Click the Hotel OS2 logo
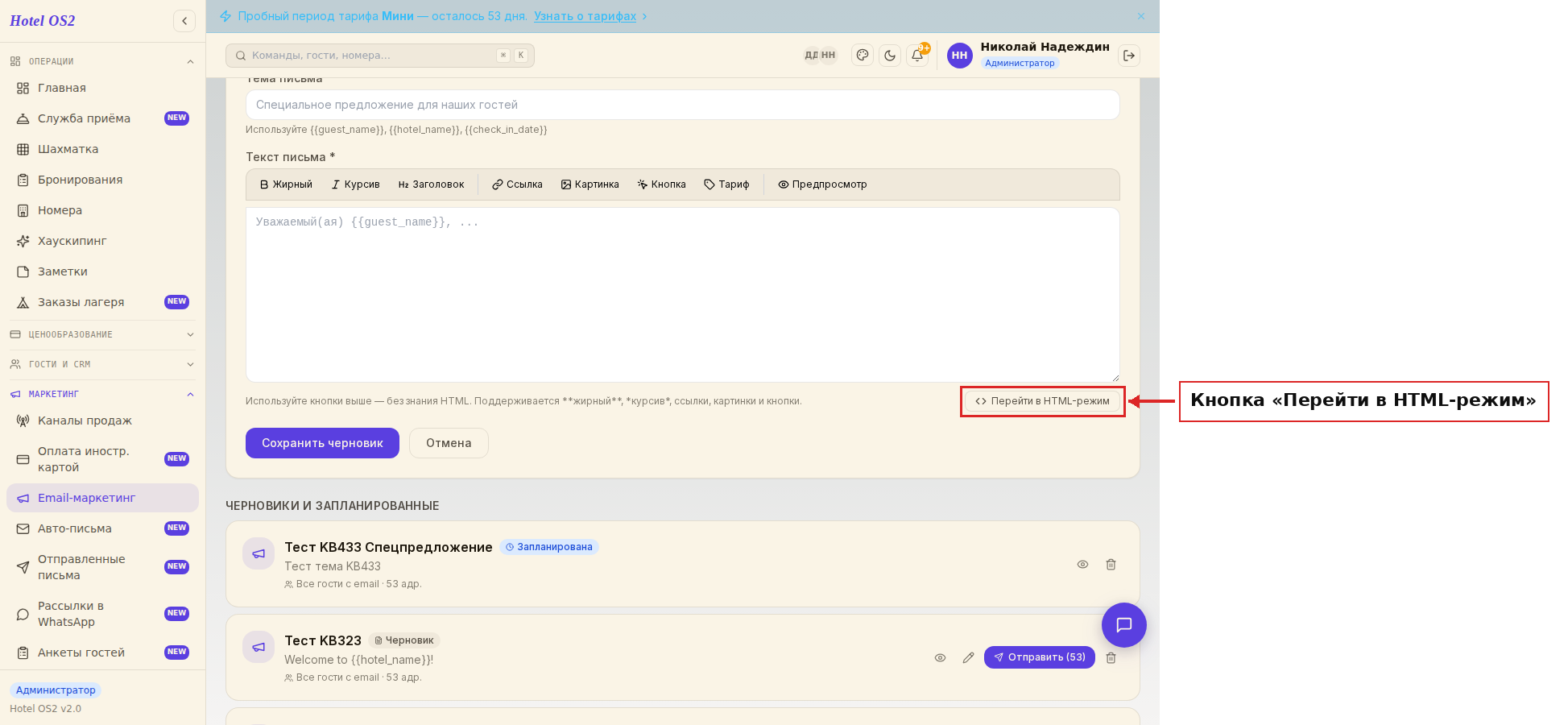1568x725 pixels. pos(43,21)
